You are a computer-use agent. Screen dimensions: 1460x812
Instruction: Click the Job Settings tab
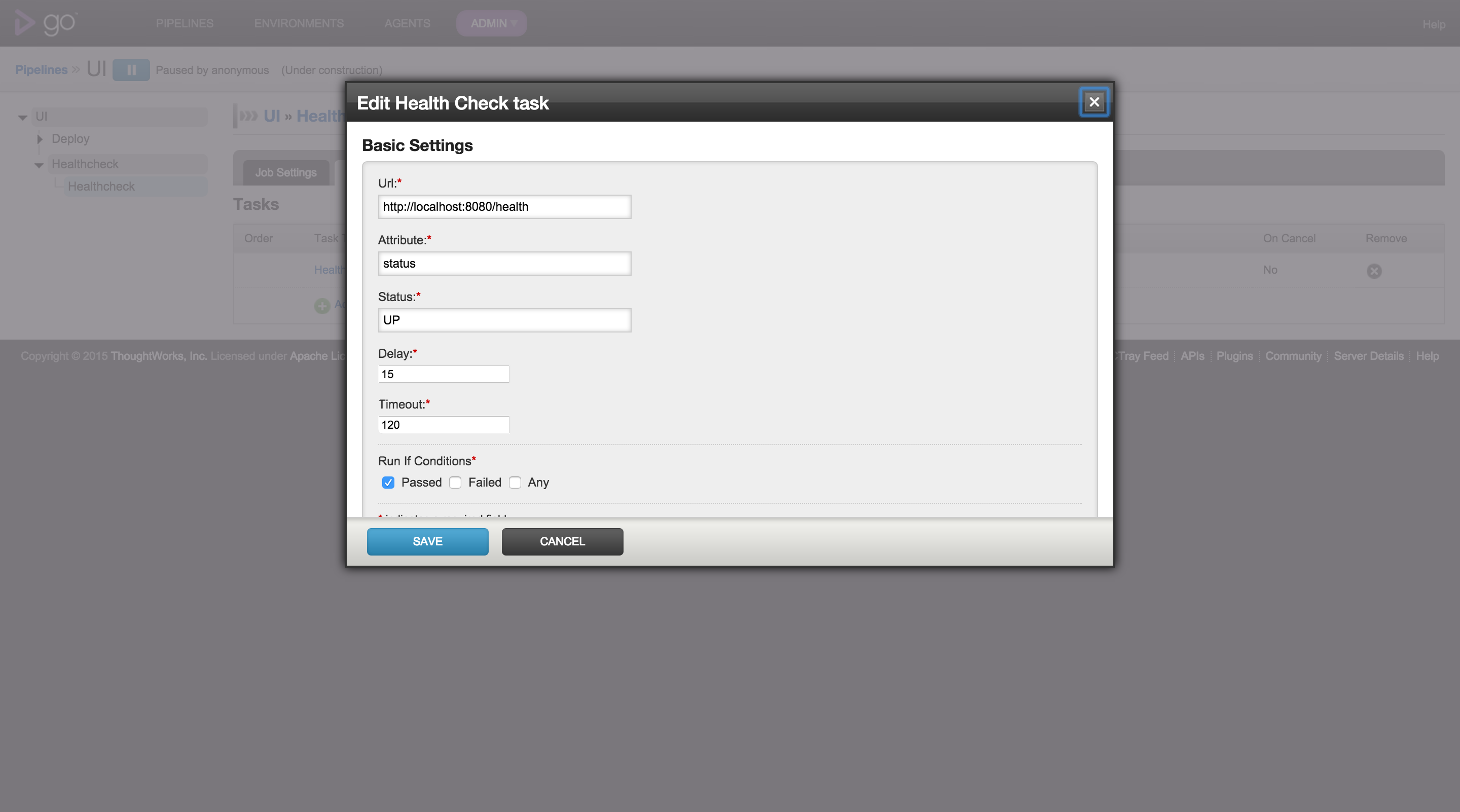[x=286, y=170]
